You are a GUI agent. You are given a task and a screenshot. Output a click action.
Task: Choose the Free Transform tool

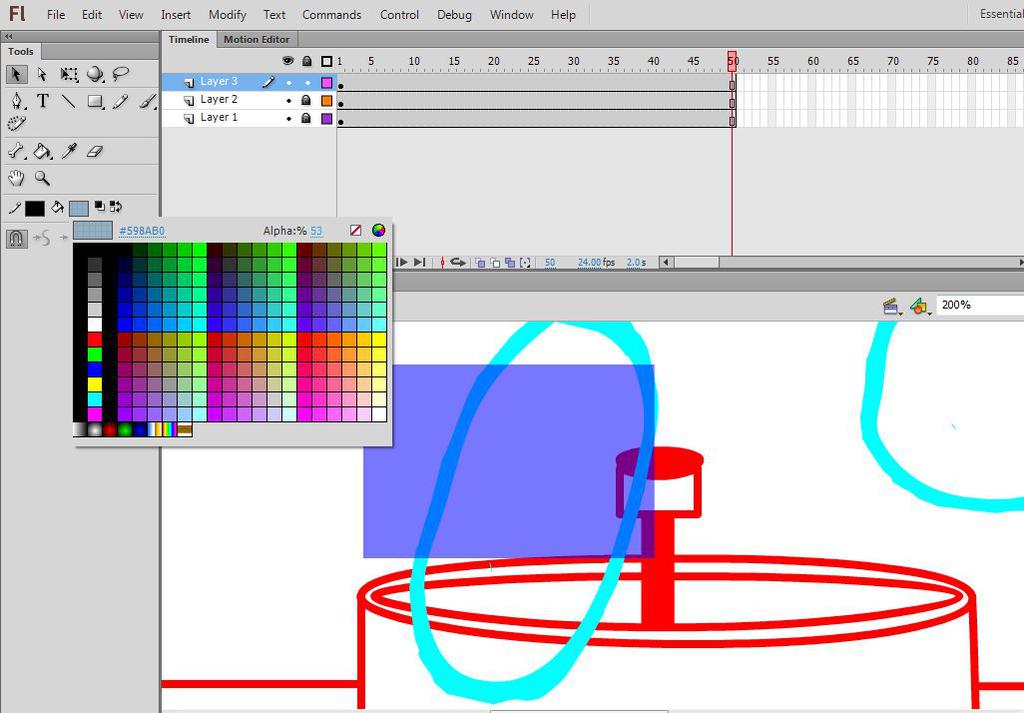pyautogui.click(x=68, y=75)
